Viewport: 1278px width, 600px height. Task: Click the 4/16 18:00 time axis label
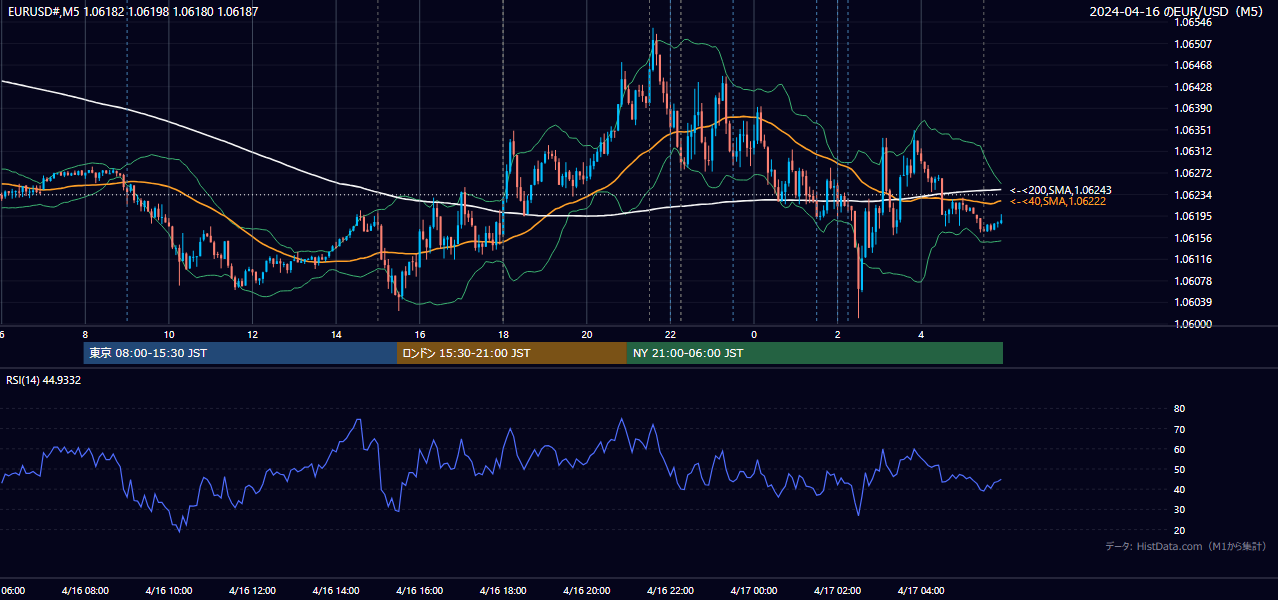(503, 591)
